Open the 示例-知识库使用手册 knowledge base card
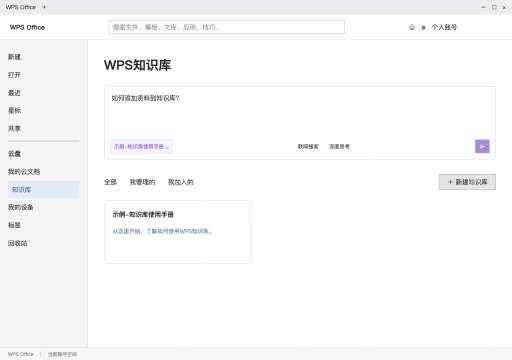 [178, 232]
